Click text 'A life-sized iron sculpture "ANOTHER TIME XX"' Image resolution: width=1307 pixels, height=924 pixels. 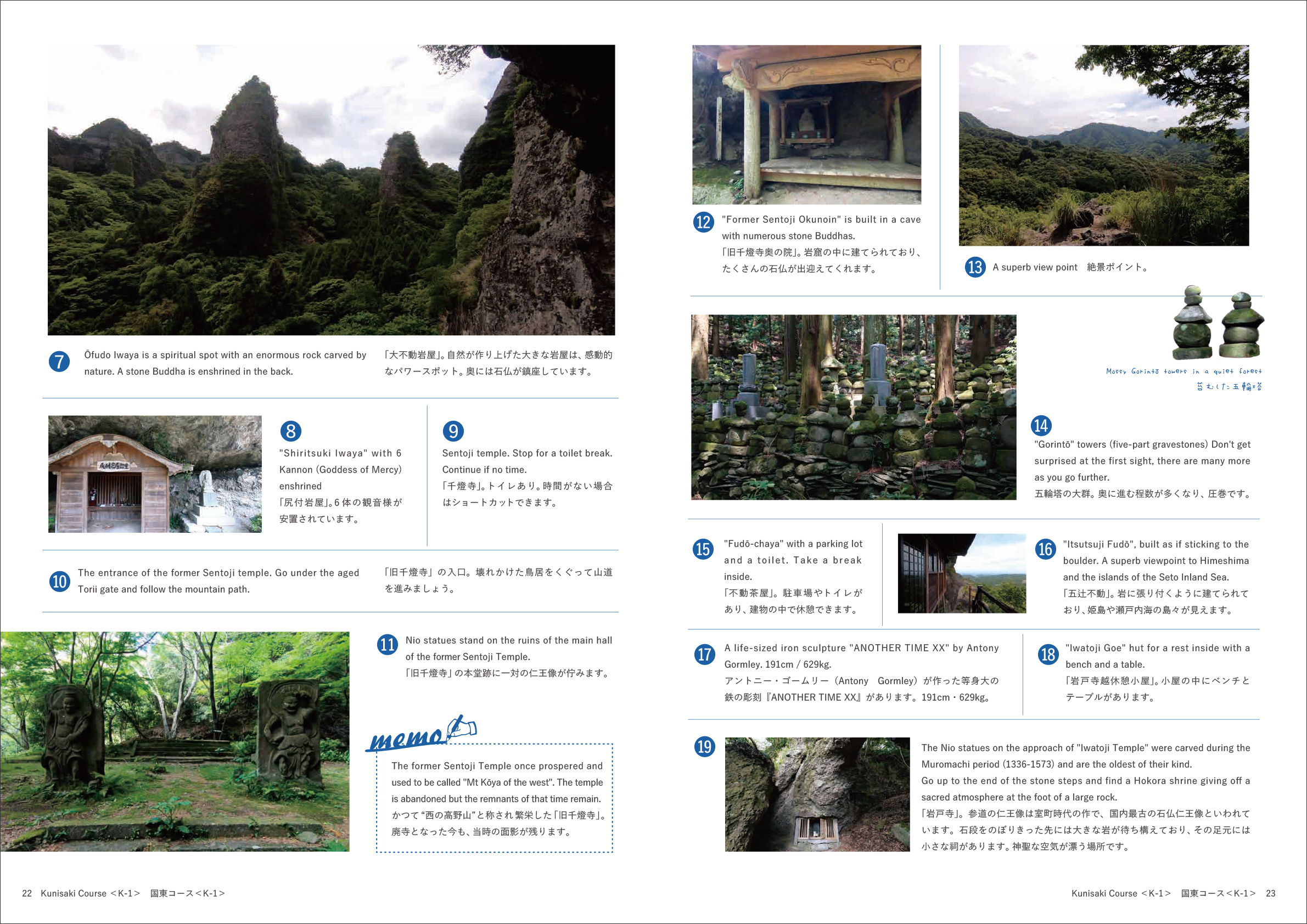click(x=837, y=648)
